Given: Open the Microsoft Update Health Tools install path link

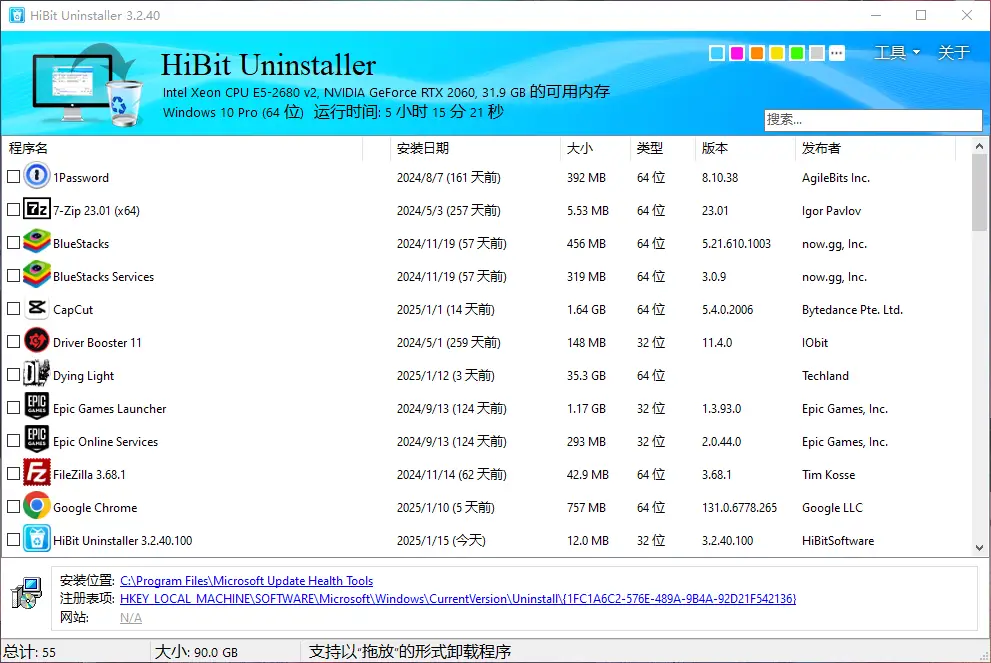Looking at the screenshot, I should [x=246, y=580].
